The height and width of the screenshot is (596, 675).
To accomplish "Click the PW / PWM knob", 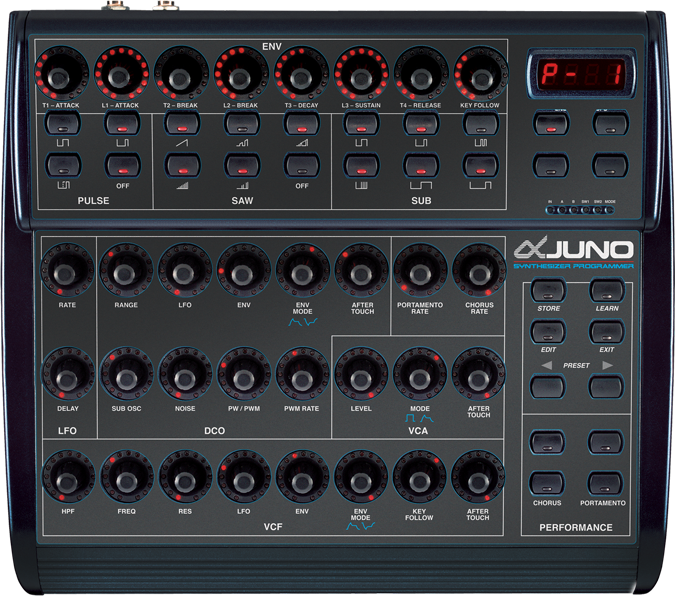I will [x=244, y=374].
